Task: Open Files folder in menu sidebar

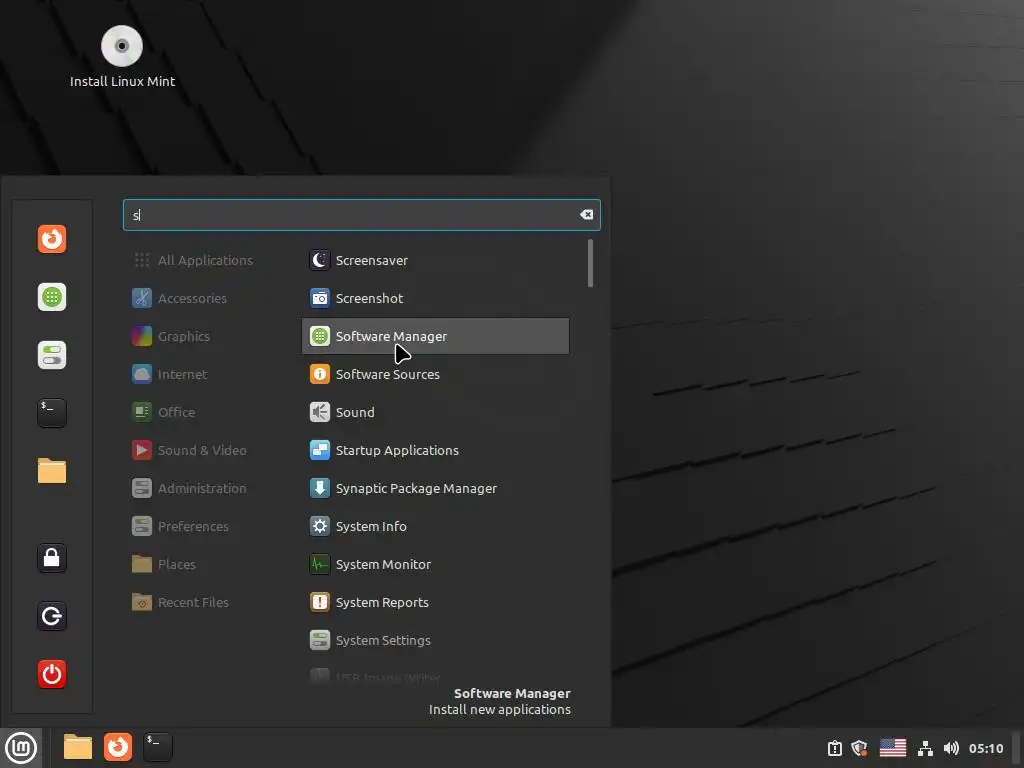Action: (52, 471)
